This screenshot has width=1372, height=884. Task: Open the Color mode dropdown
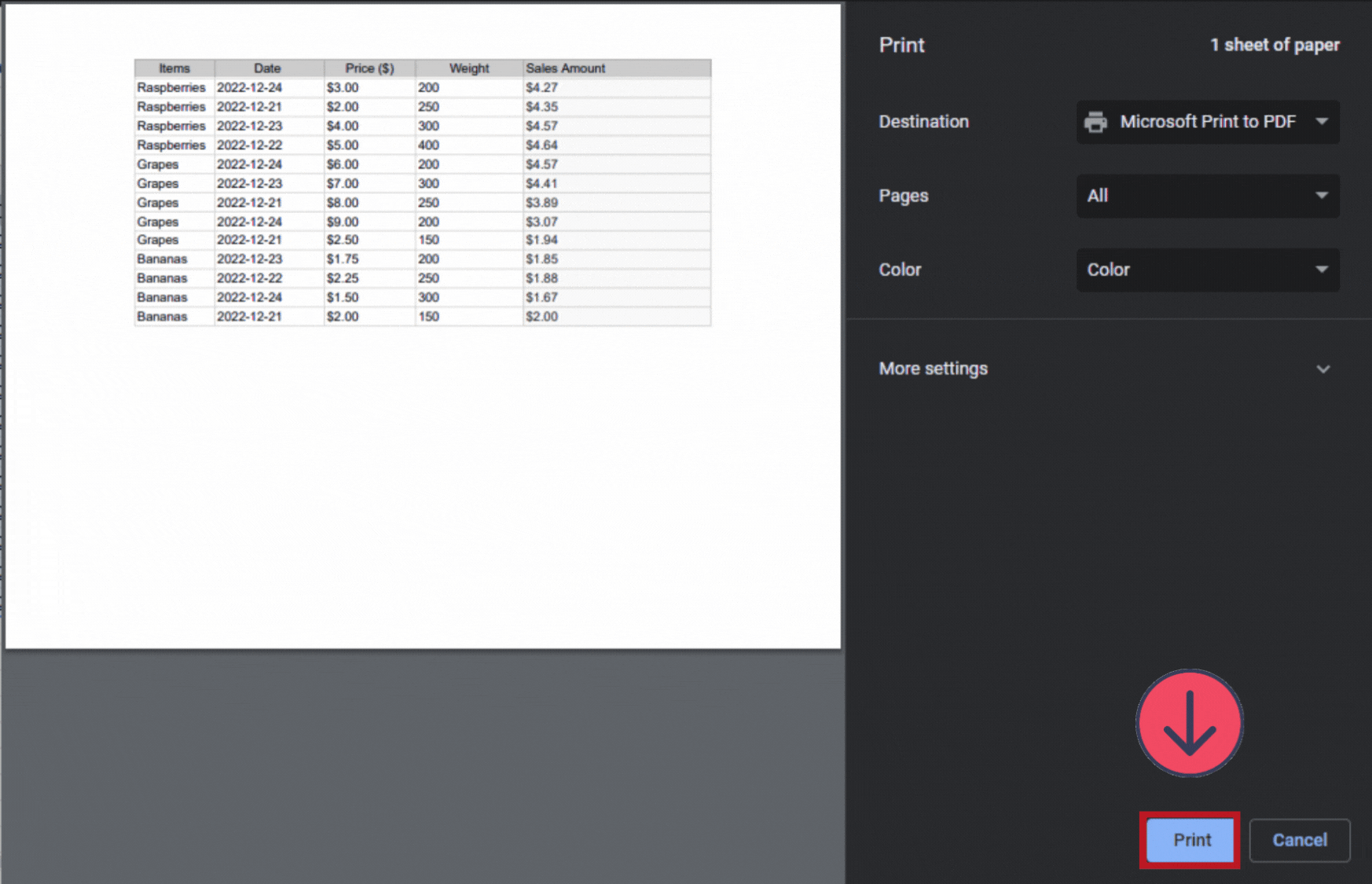tap(1208, 270)
